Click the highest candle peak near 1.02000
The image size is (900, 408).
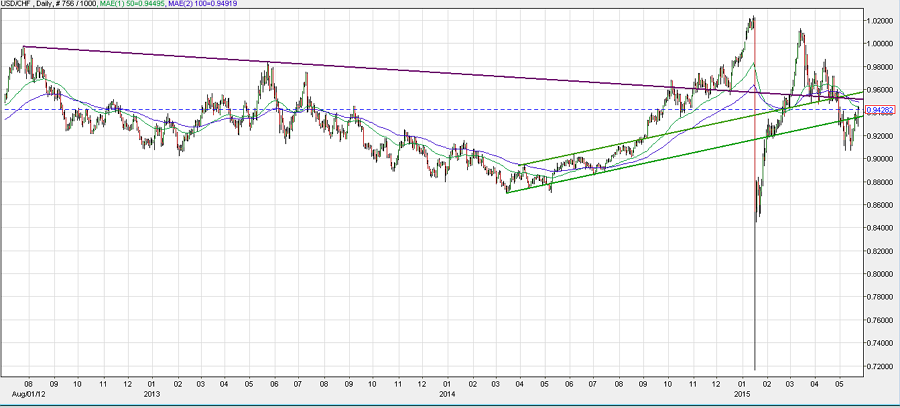click(x=751, y=18)
